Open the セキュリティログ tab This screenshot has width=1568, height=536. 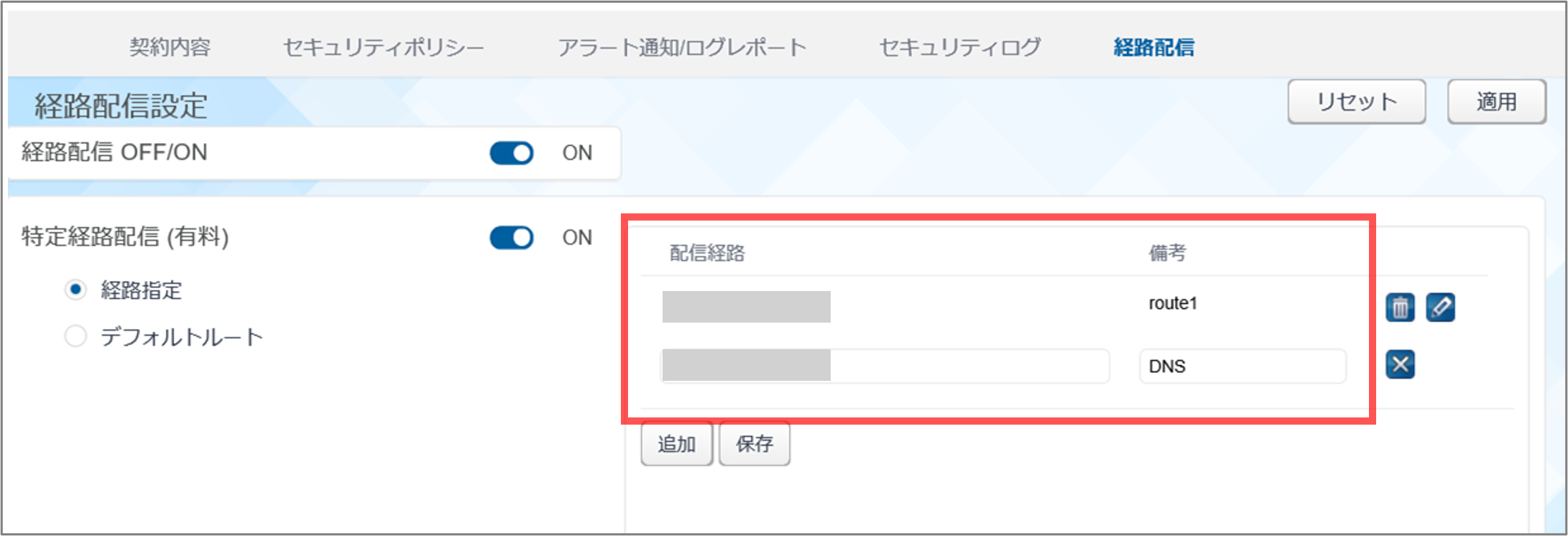point(960,47)
